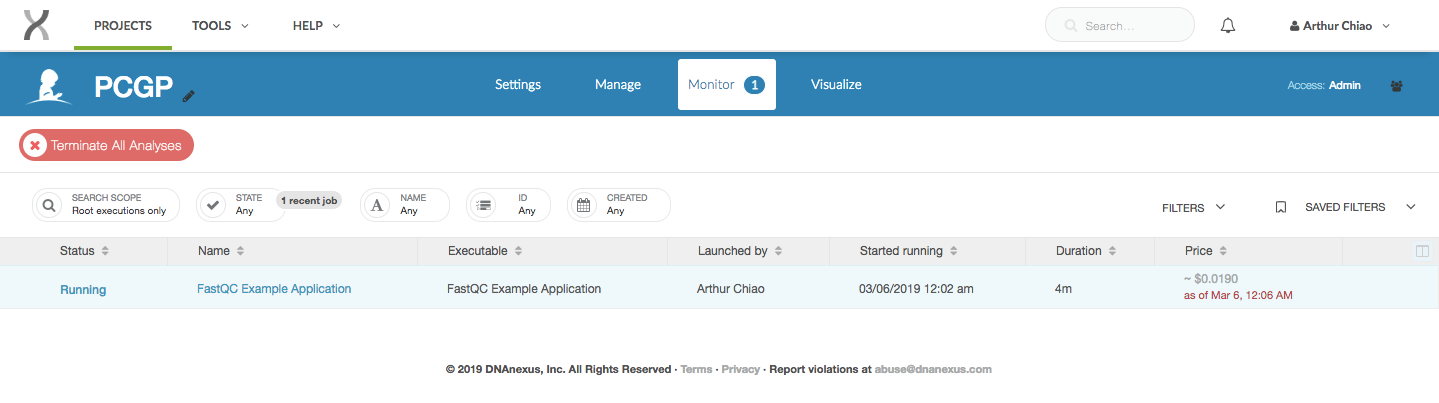Select the Monitor tab

pos(727,85)
